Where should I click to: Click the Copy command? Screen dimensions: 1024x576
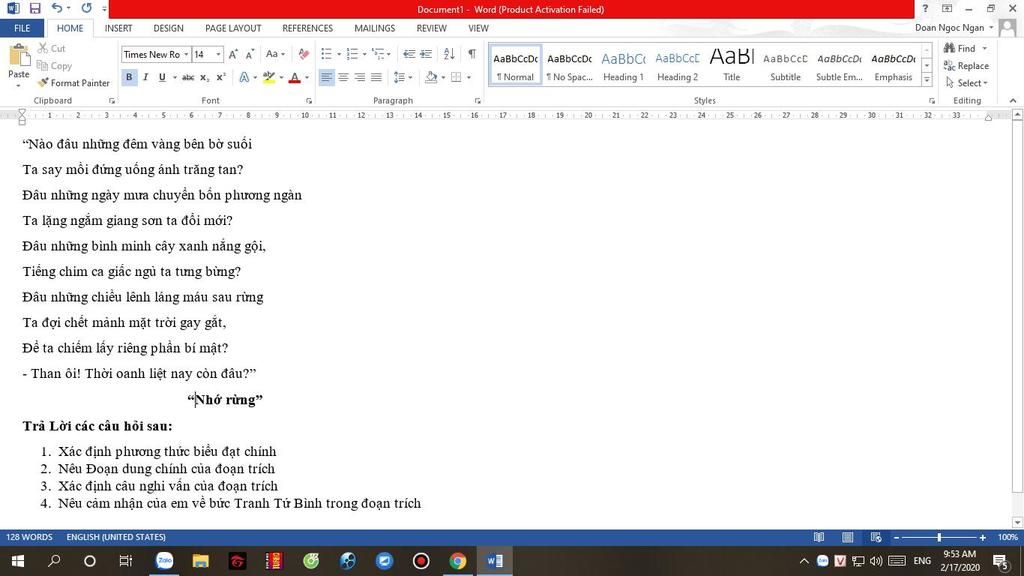click(54, 66)
